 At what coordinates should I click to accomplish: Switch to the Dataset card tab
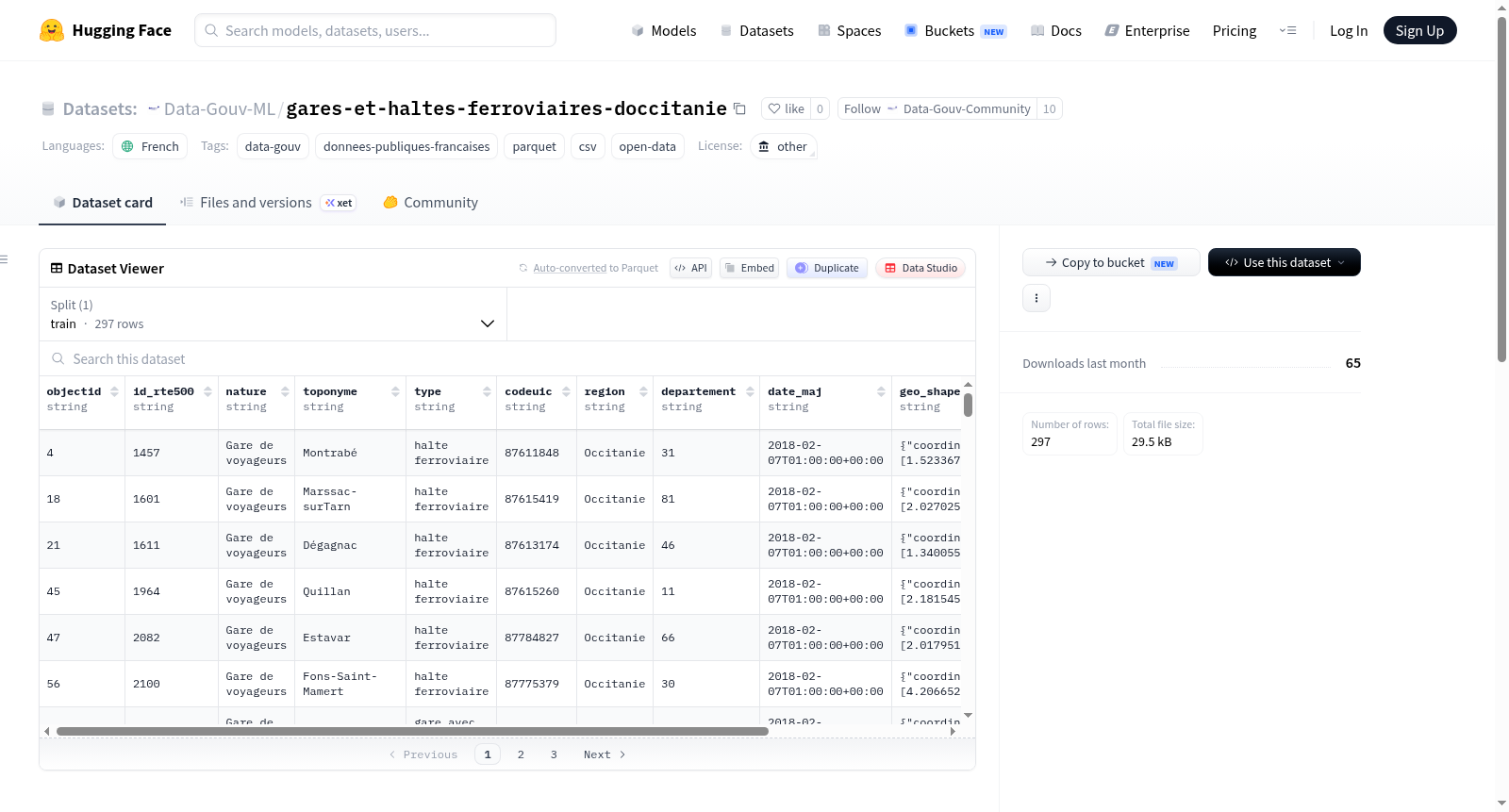click(103, 202)
